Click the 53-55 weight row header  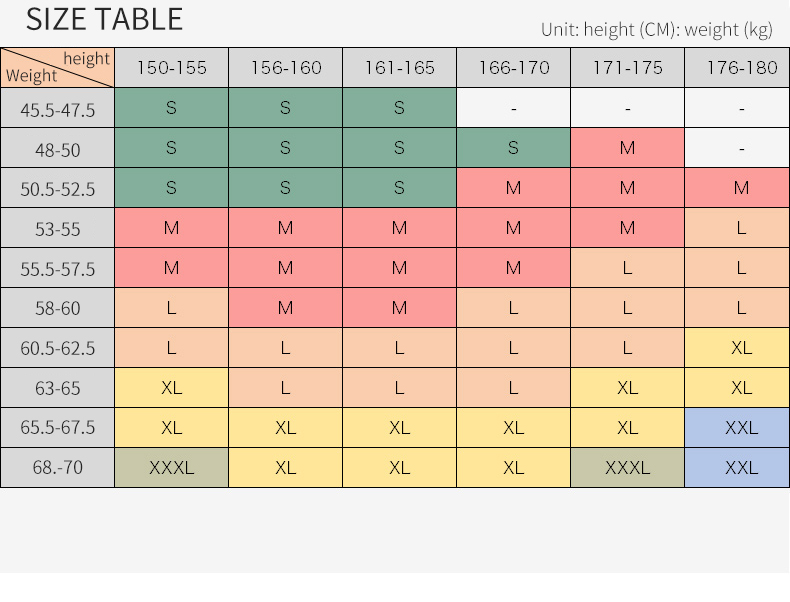[57, 229]
